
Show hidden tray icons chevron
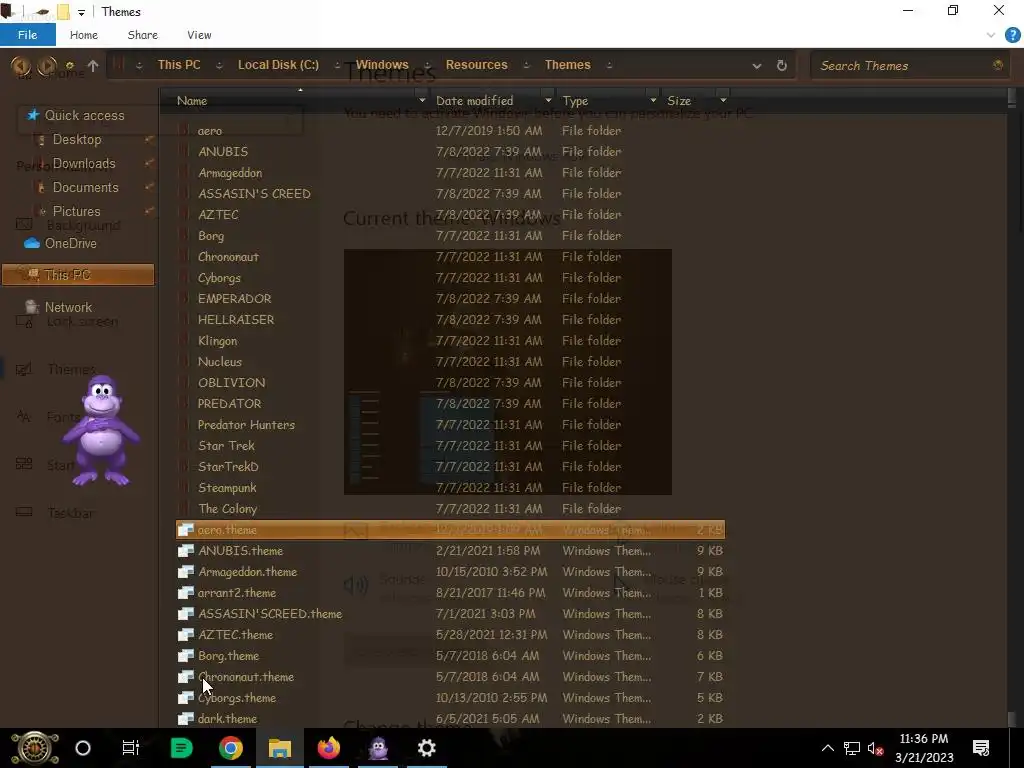(827, 748)
